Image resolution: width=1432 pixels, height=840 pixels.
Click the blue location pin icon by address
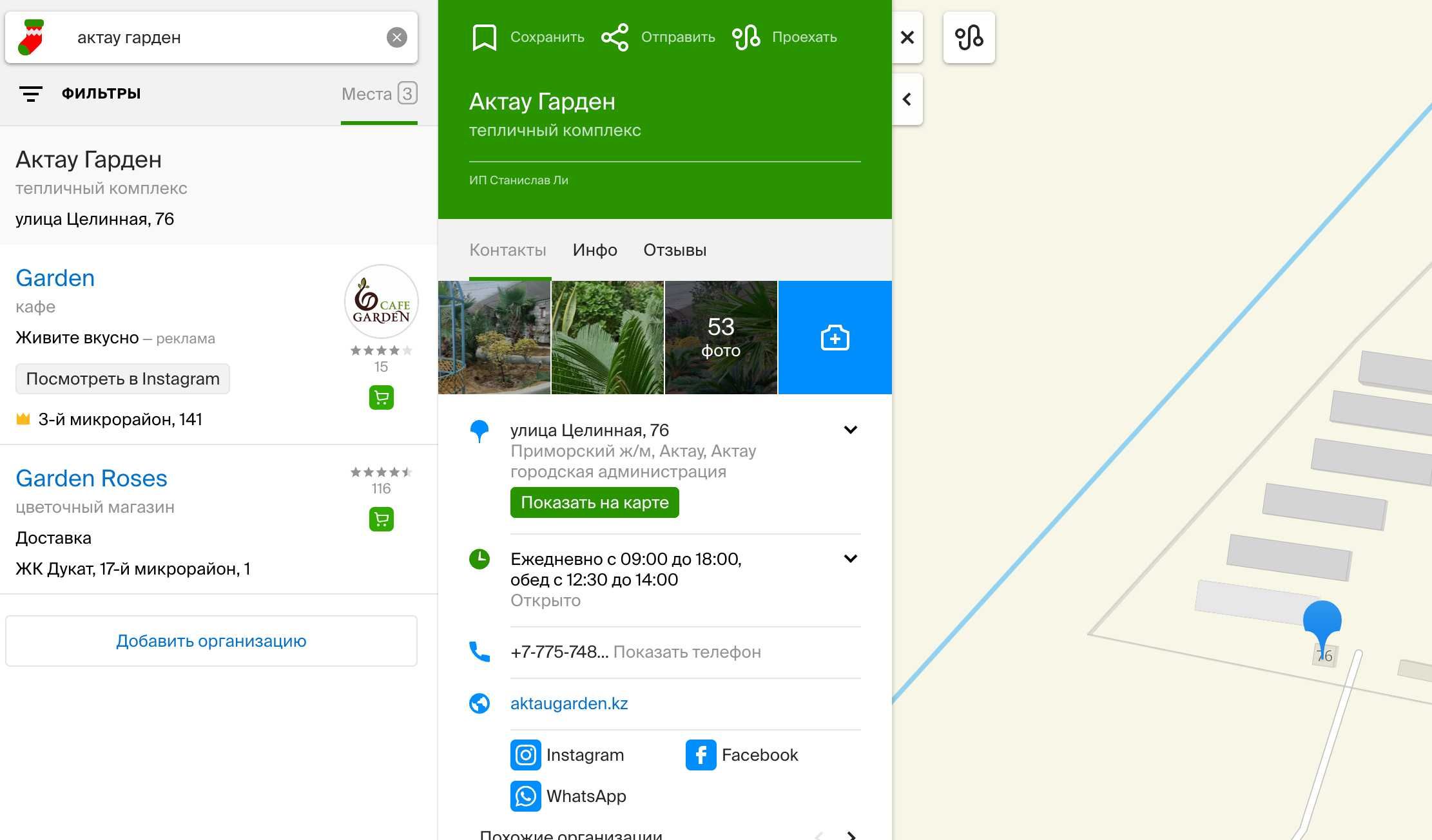[x=479, y=431]
